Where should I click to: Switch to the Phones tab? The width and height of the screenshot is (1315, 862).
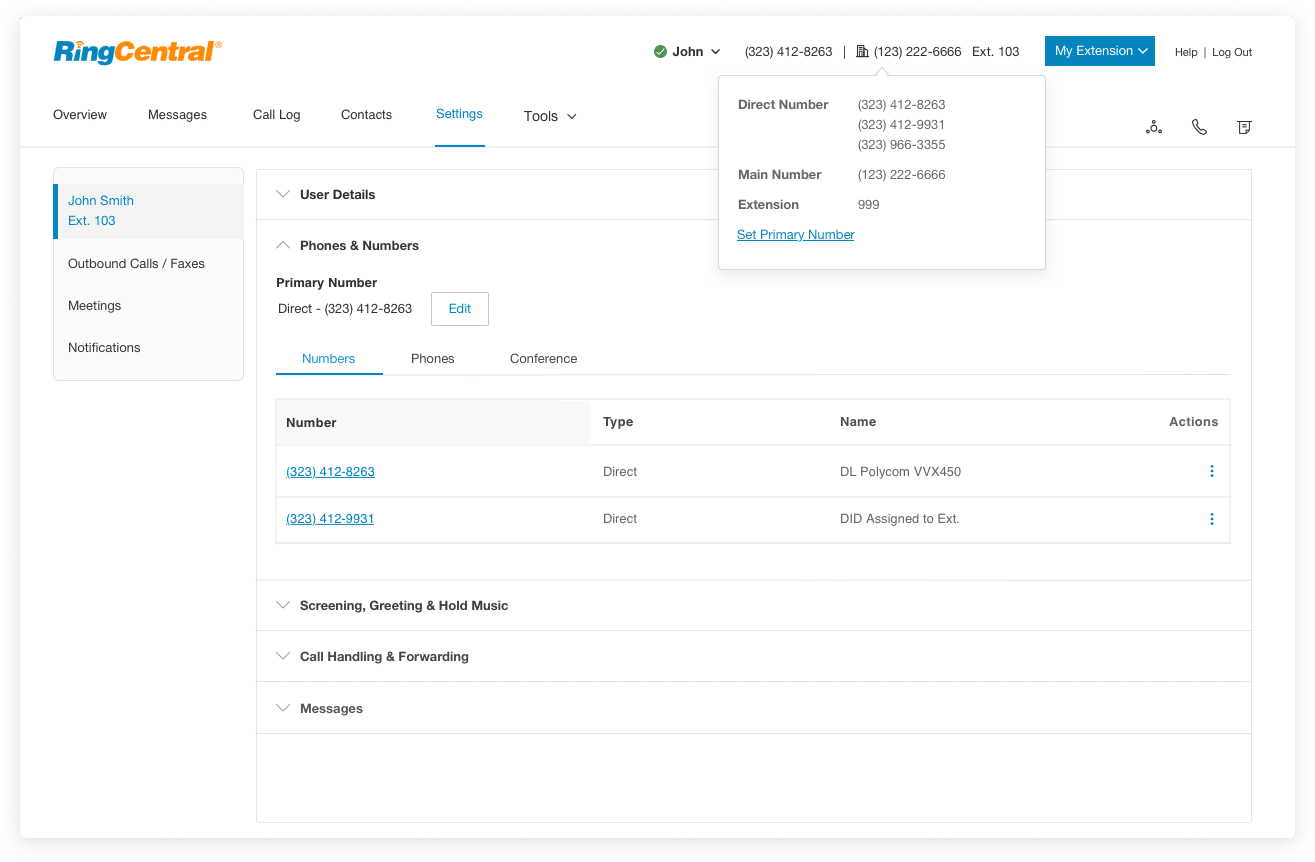432,358
